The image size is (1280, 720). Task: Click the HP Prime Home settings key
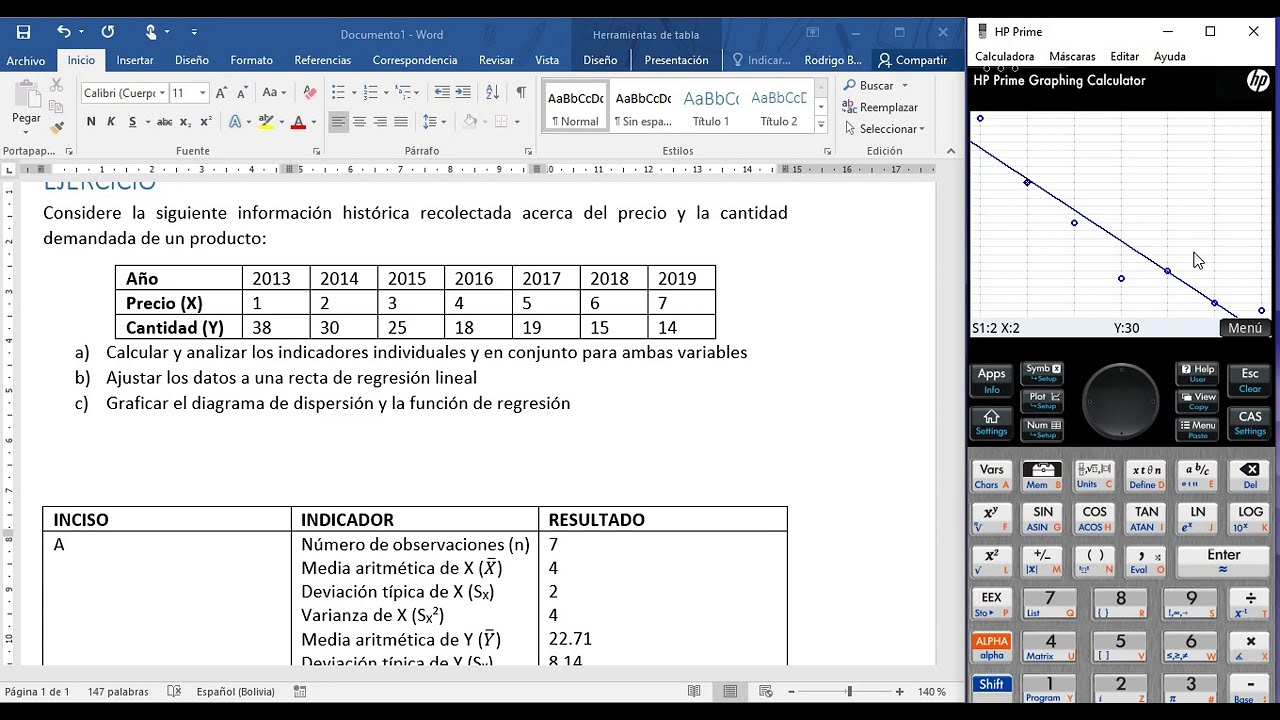pyautogui.click(x=992, y=422)
